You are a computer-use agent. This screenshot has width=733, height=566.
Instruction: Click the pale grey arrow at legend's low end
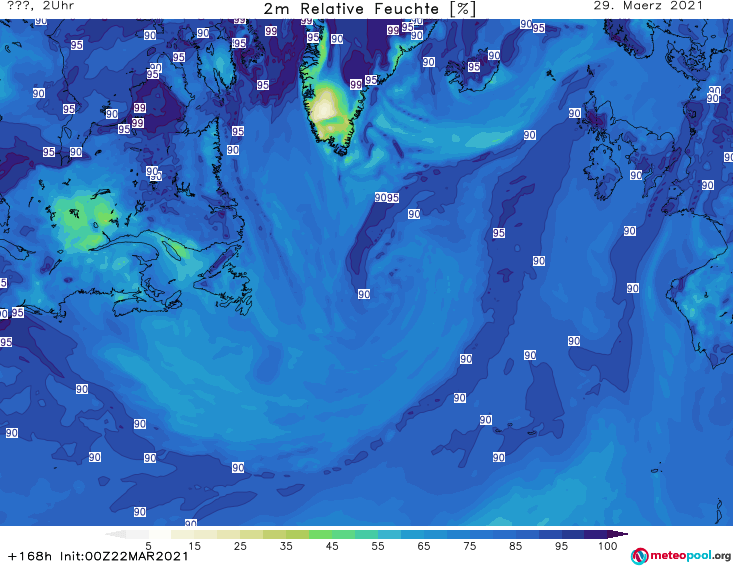point(115,534)
